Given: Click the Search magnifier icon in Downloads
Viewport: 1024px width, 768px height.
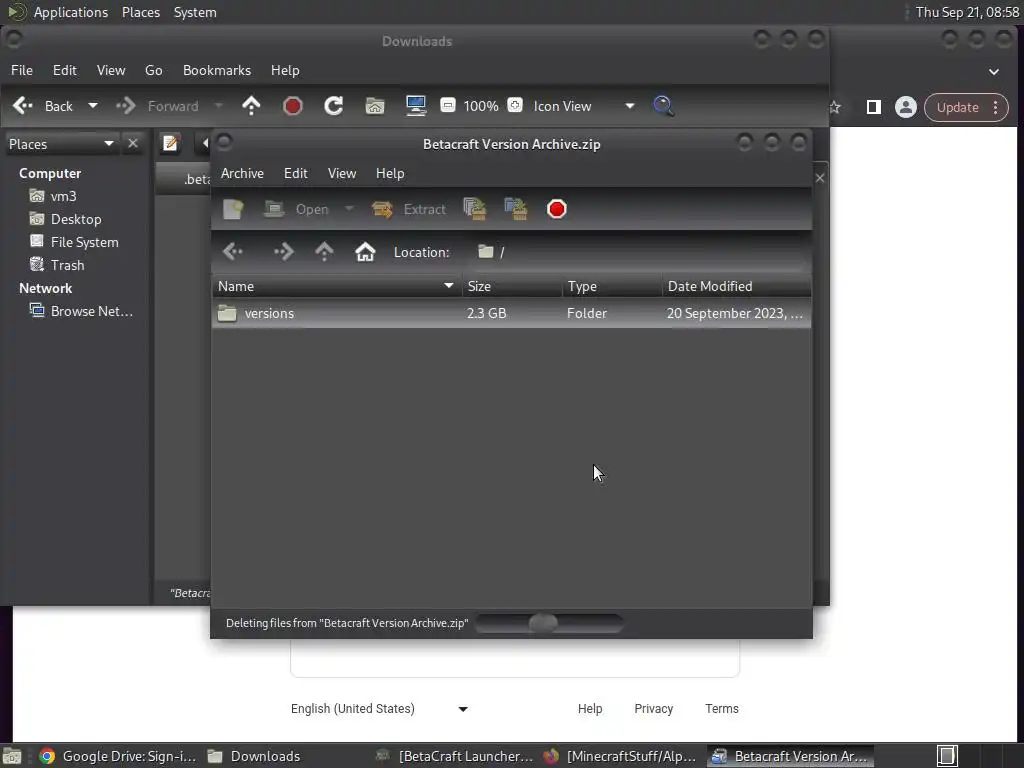Looking at the screenshot, I should (663, 106).
